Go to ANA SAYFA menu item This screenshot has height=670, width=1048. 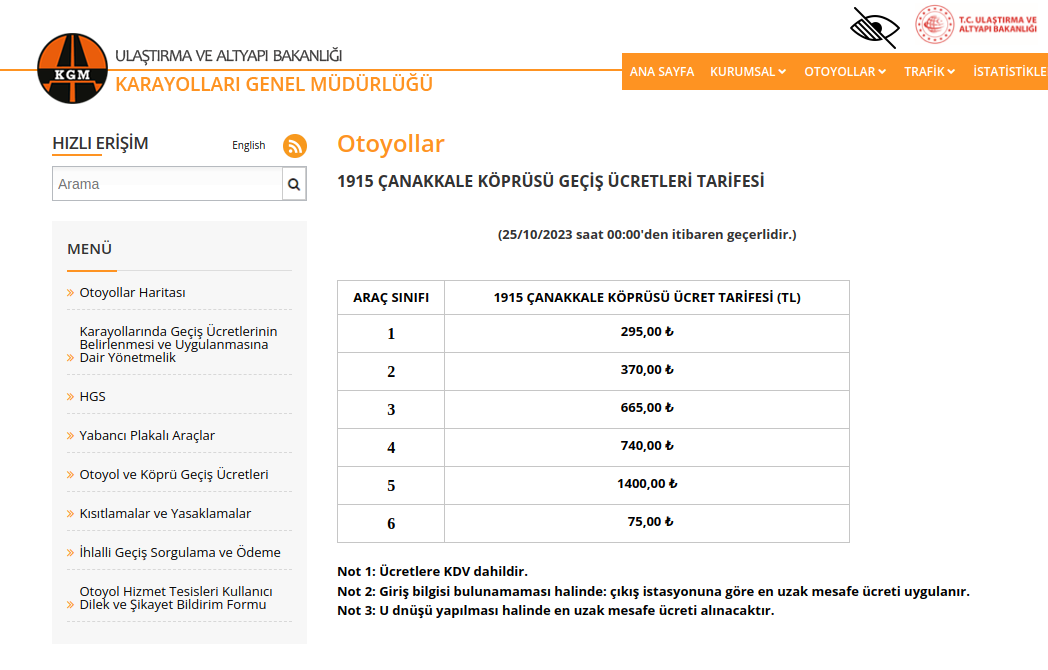[661, 72]
